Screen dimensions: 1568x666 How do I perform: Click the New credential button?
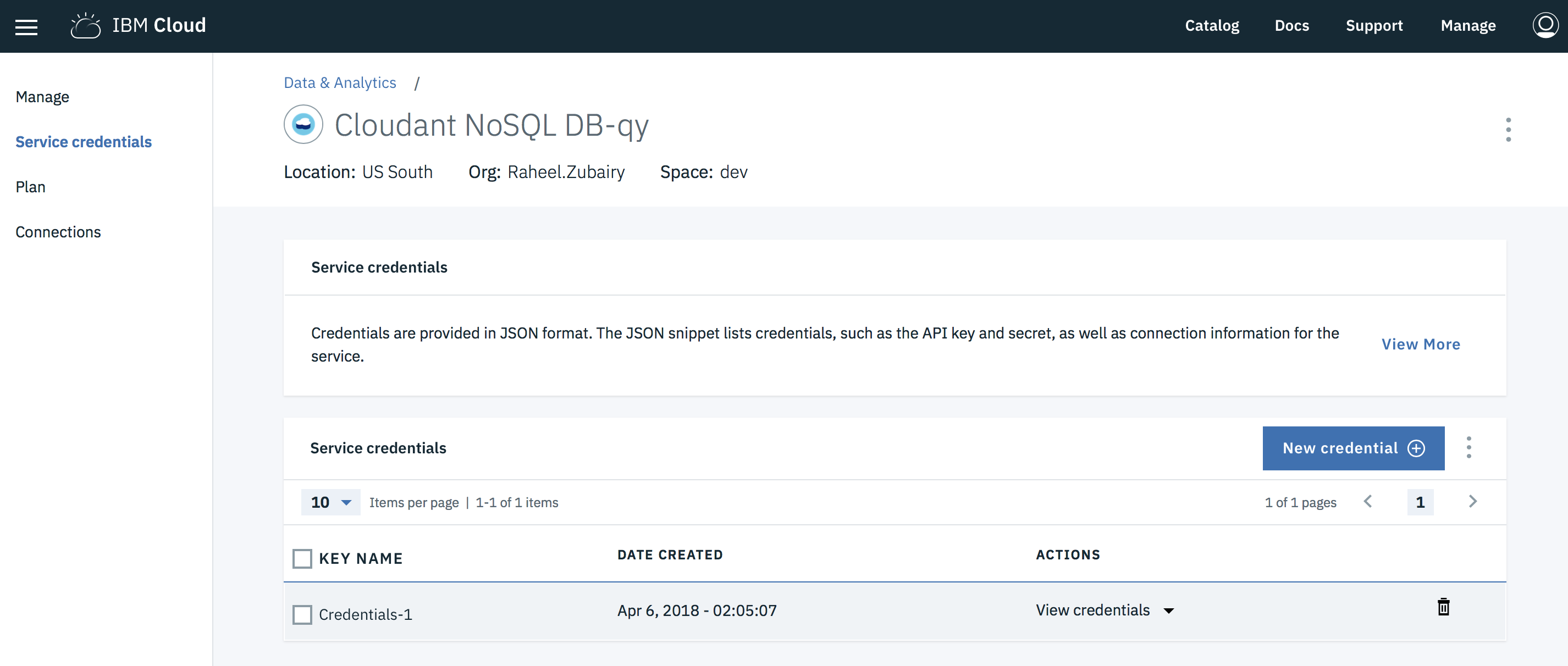[x=1353, y=448]
